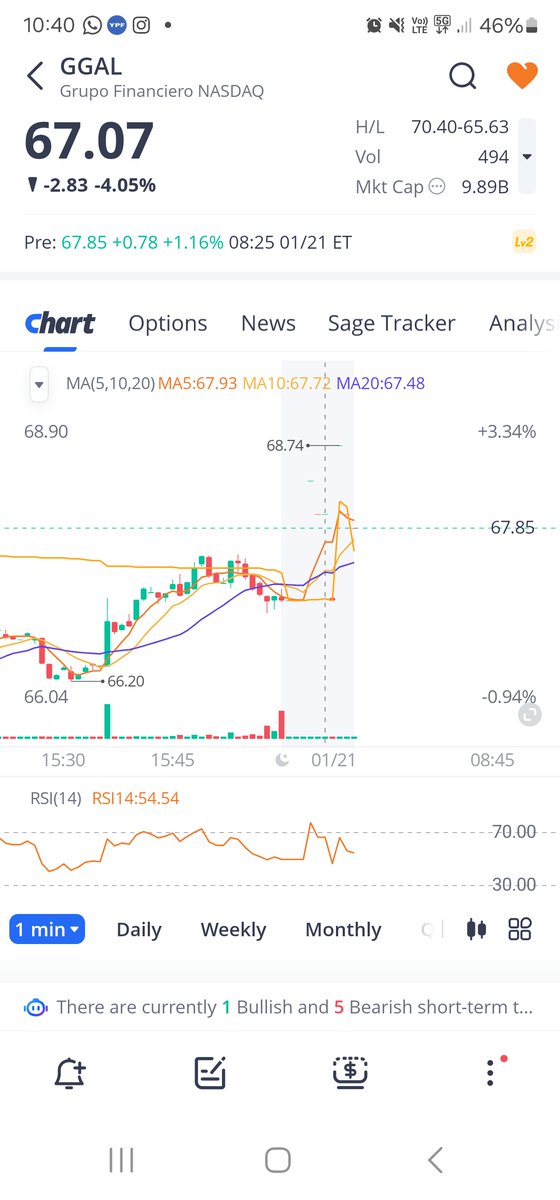
Task: Switch to the Options tab
Action: click(x=168, y=323)
